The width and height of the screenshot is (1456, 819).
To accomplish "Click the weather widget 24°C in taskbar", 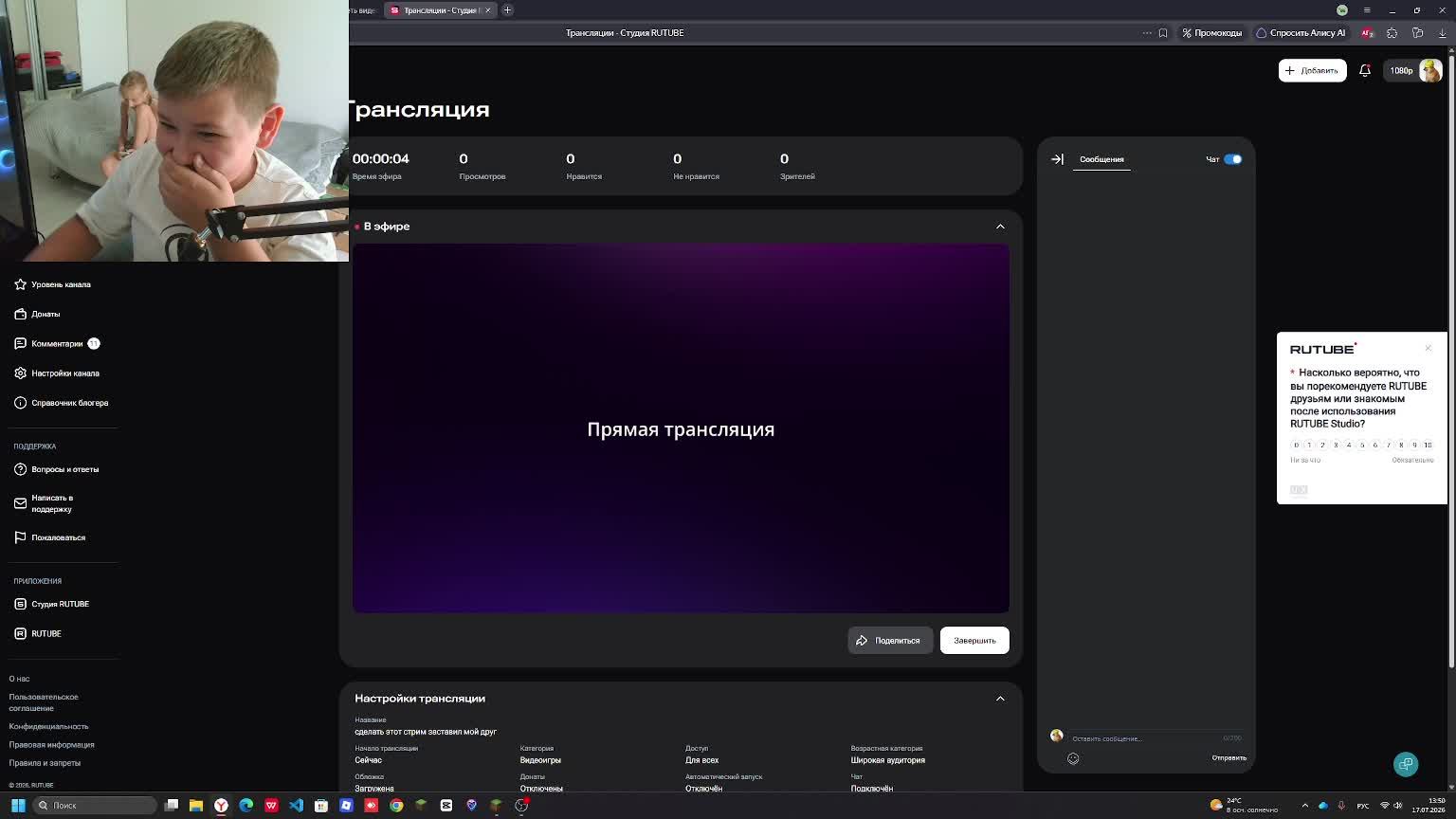I will pyautogui.click(x=1244, y=805).
